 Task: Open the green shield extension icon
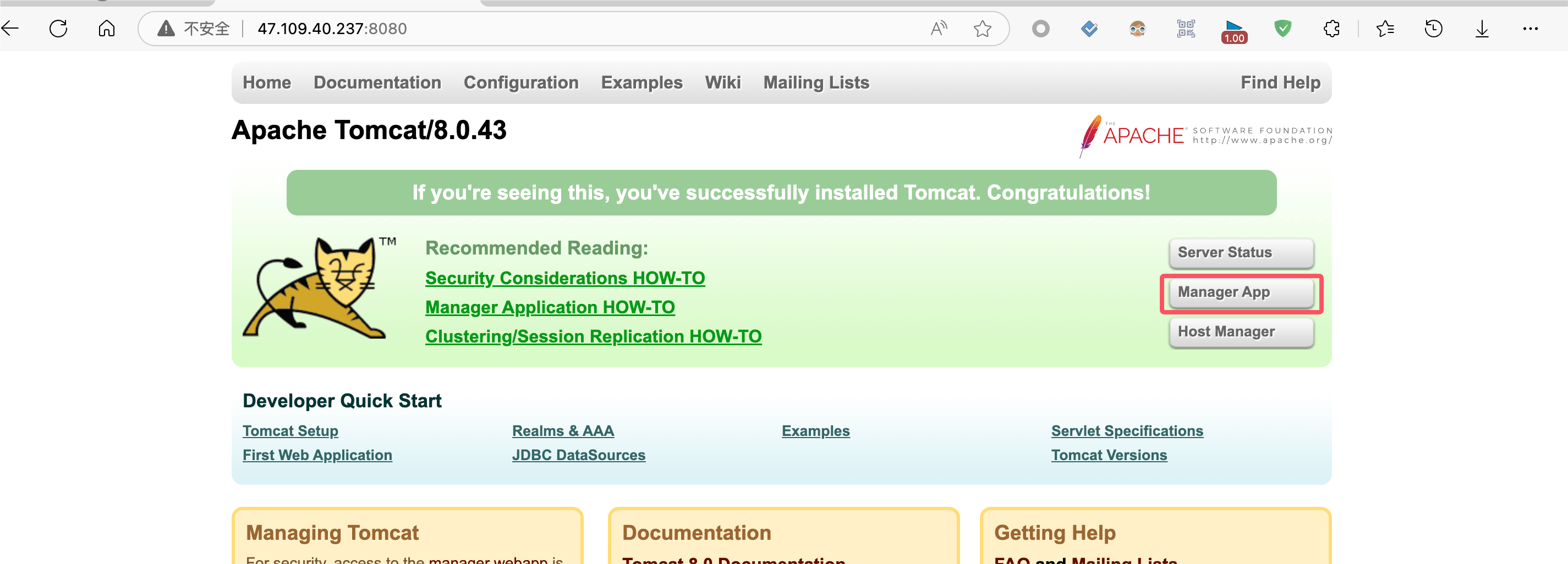coord(1282,28)
